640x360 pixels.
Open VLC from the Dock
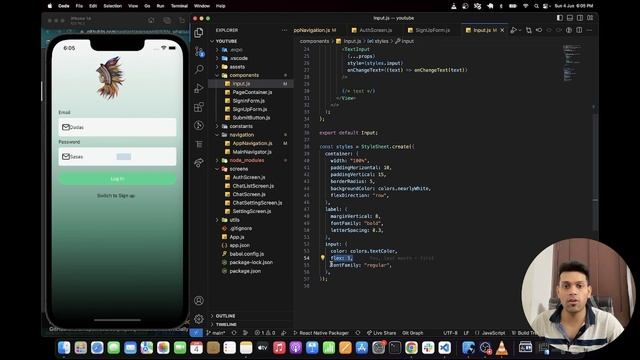(x=502, y=348)
